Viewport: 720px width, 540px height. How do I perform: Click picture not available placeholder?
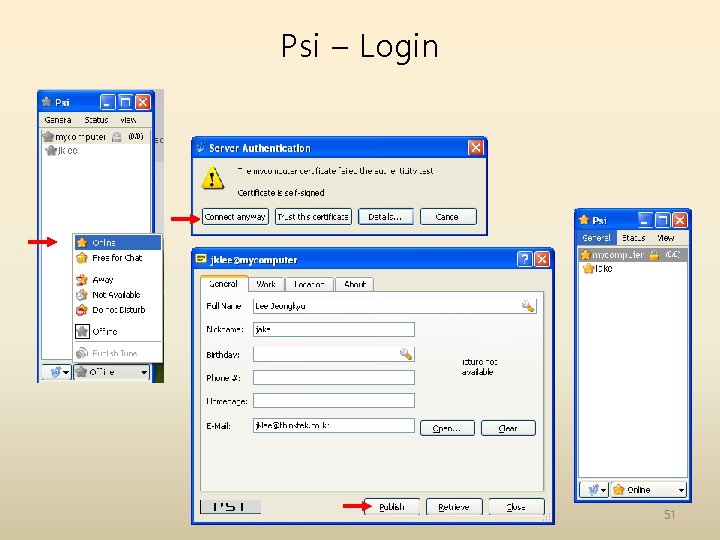pyautogui.click(x=478, y=367)
